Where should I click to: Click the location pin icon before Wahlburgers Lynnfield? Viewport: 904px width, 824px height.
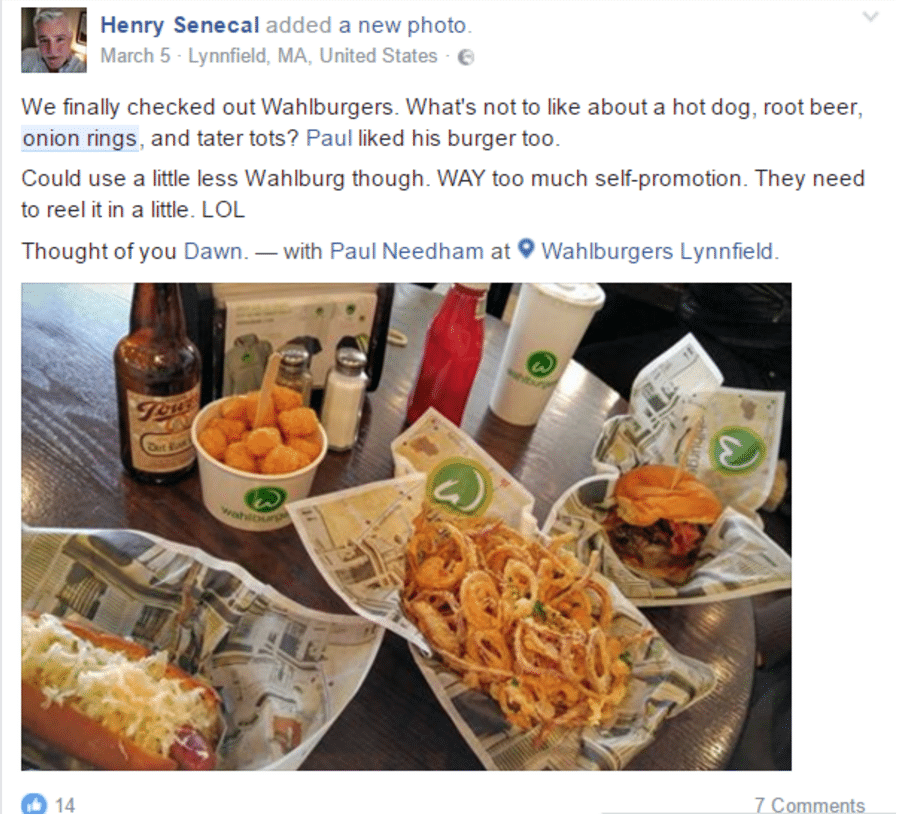(x=526, y=249)
